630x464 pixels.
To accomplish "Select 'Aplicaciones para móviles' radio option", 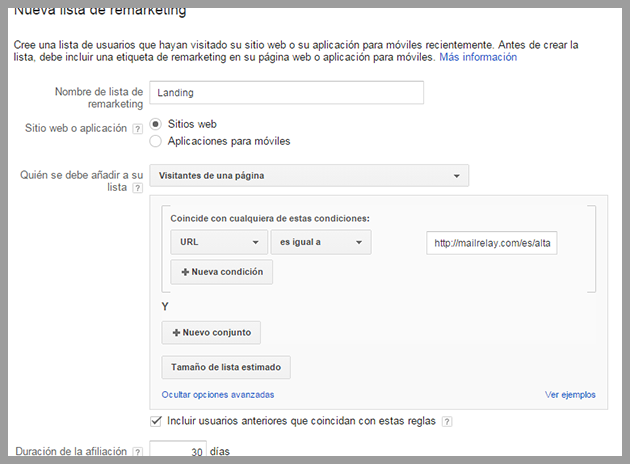I will [x=155, y=141].
